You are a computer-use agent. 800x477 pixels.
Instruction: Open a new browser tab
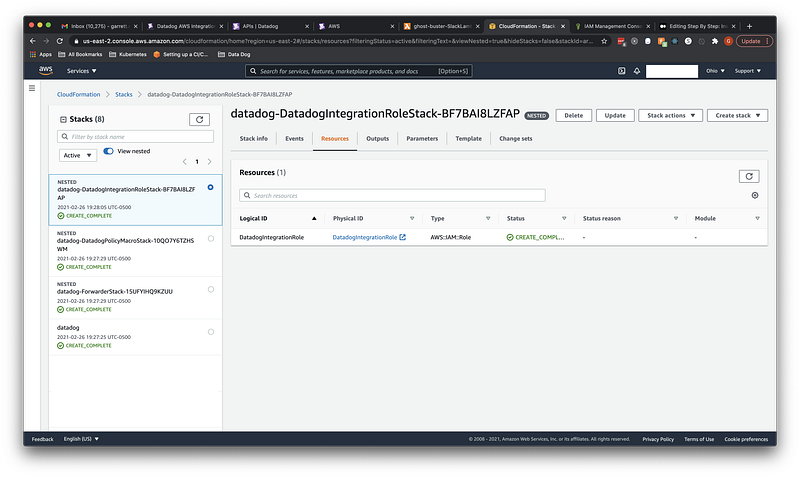click(x=749, y=26)
